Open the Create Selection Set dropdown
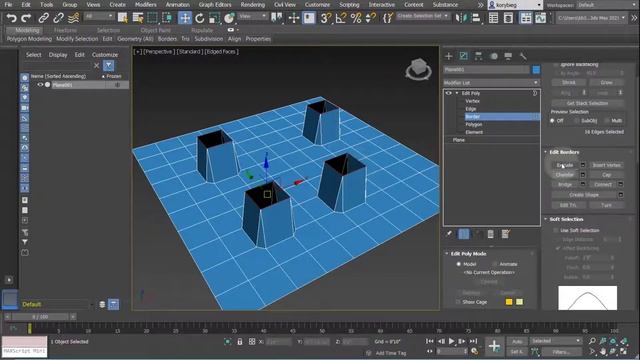 point(423,16)
